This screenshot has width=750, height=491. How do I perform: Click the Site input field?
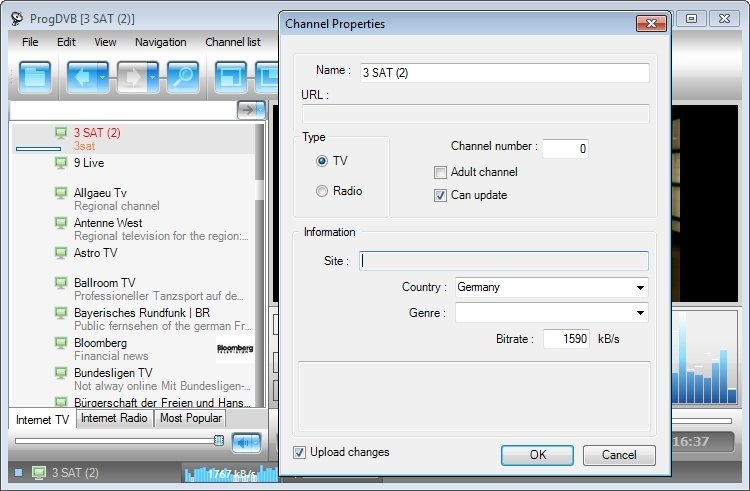coord(504,261)
